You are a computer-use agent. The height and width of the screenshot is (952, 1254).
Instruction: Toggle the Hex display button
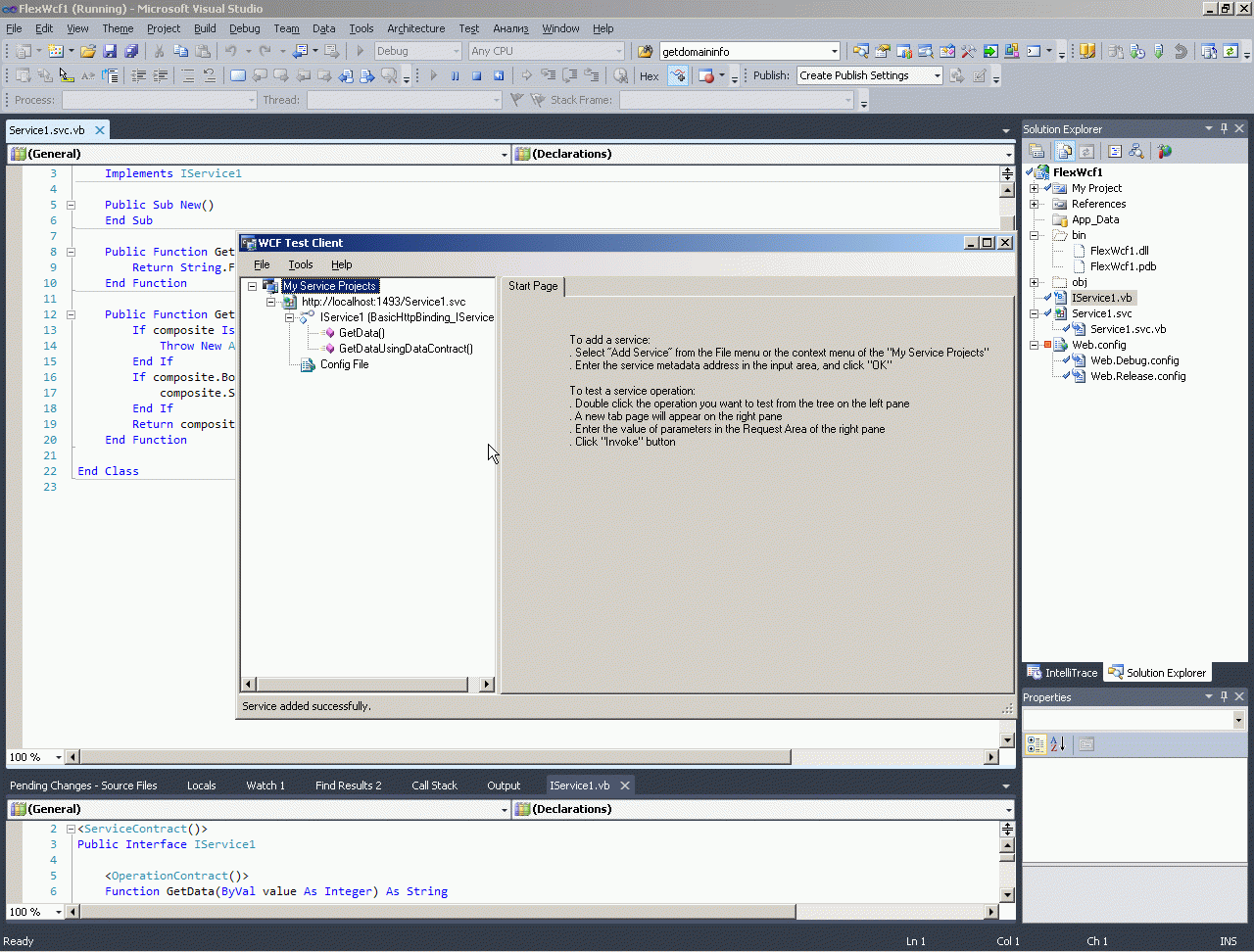(x=649, y=75)
